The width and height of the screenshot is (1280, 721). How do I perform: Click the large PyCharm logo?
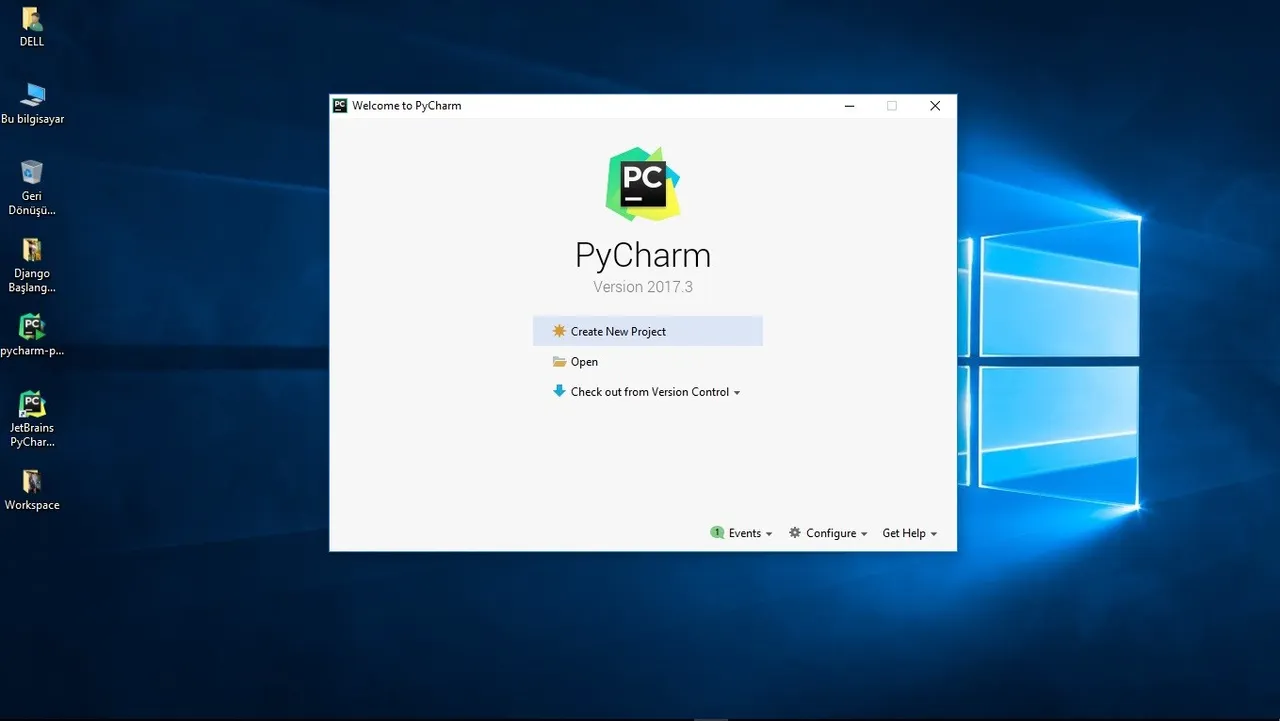tap(642, 184)
